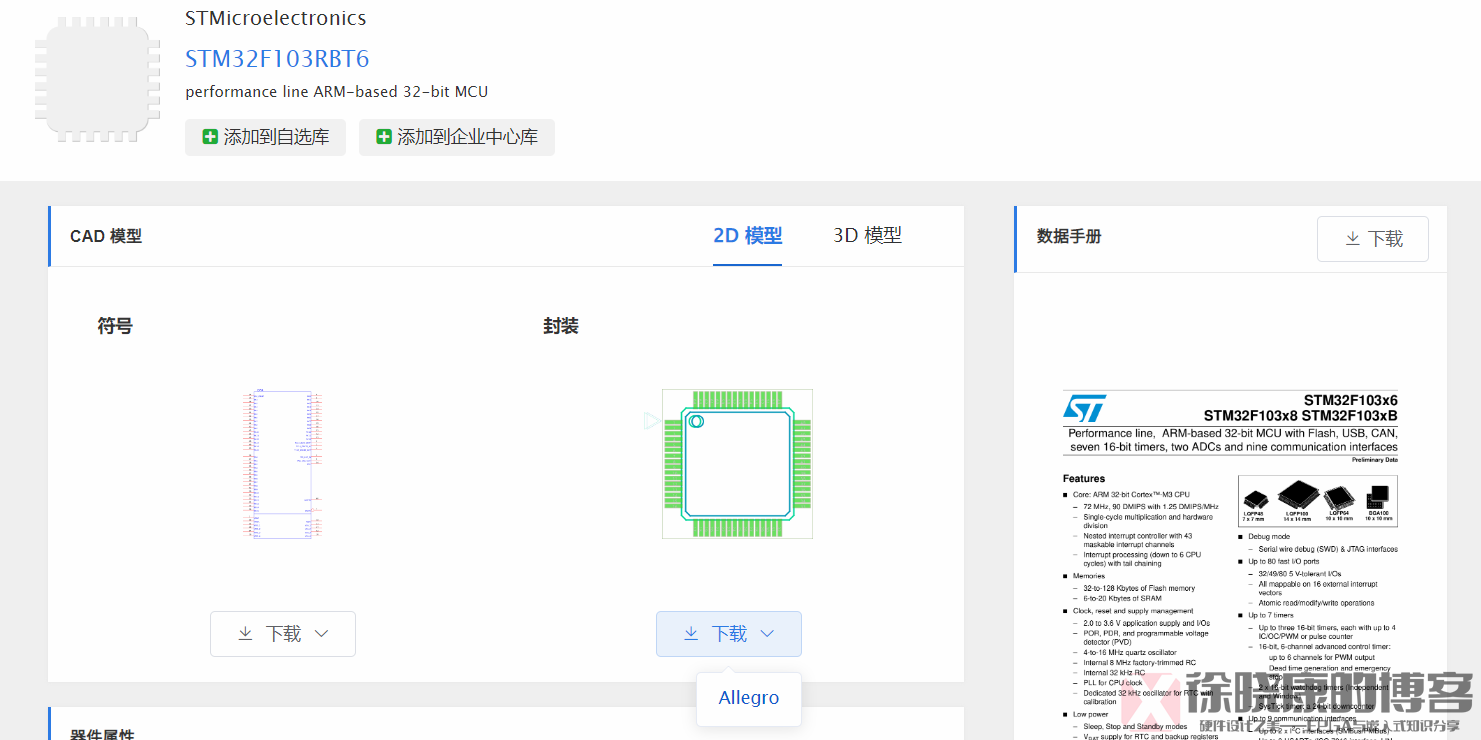Click the STMicroelectronics manufacturer name
Viewport: 1481px width, 740px height.
coord(276,18)
